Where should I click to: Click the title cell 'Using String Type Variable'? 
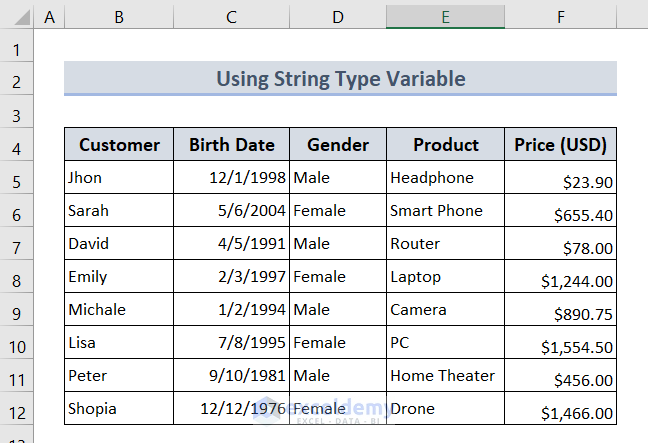(x=340, y=79)
